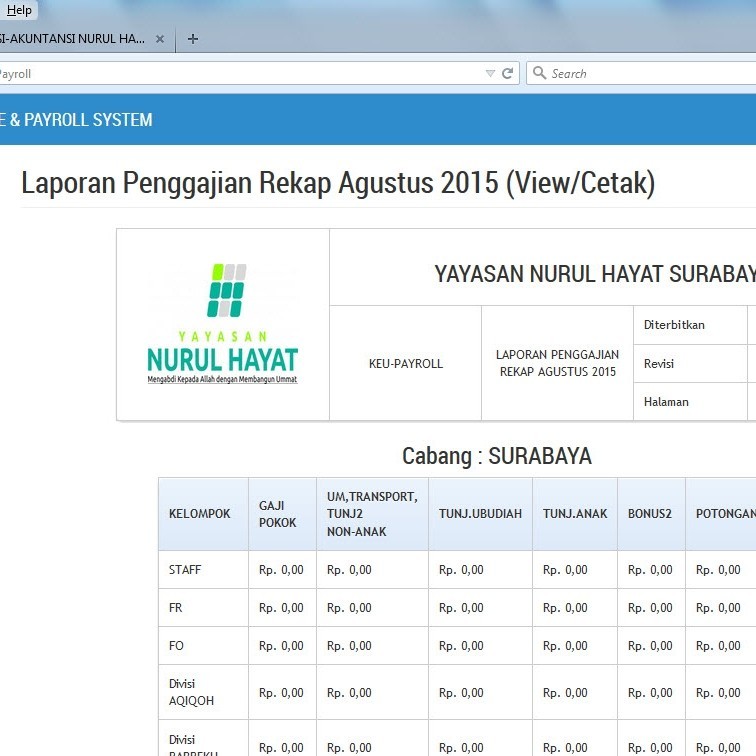Image resolution: width=756 pixels, height=756 pixels.
Task: Click FO row Tunj.Anak value
Action: coord(565,646)
